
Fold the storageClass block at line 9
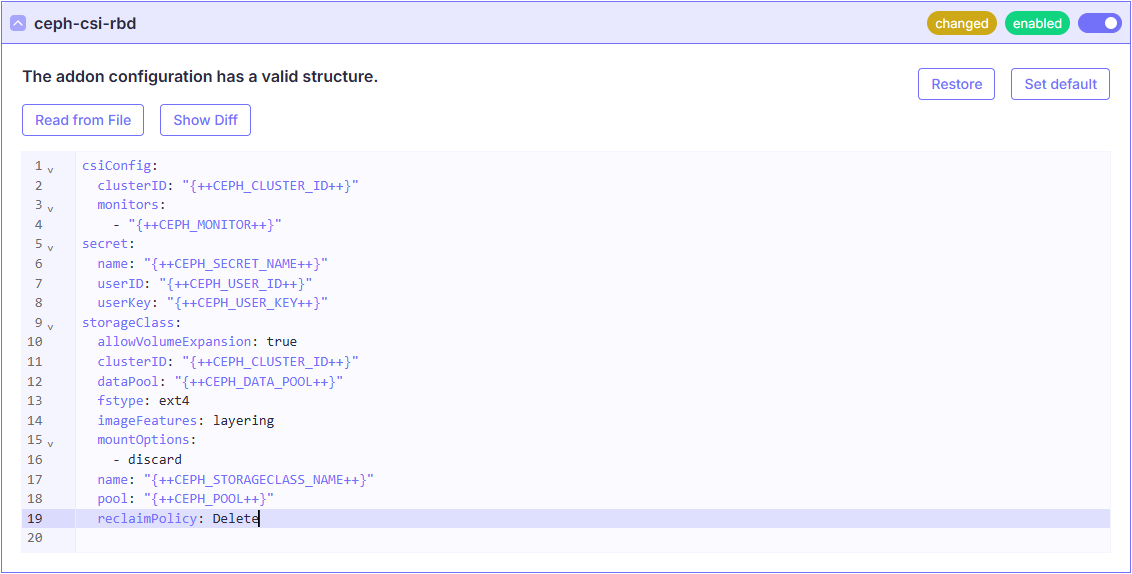tap(50, 326)
